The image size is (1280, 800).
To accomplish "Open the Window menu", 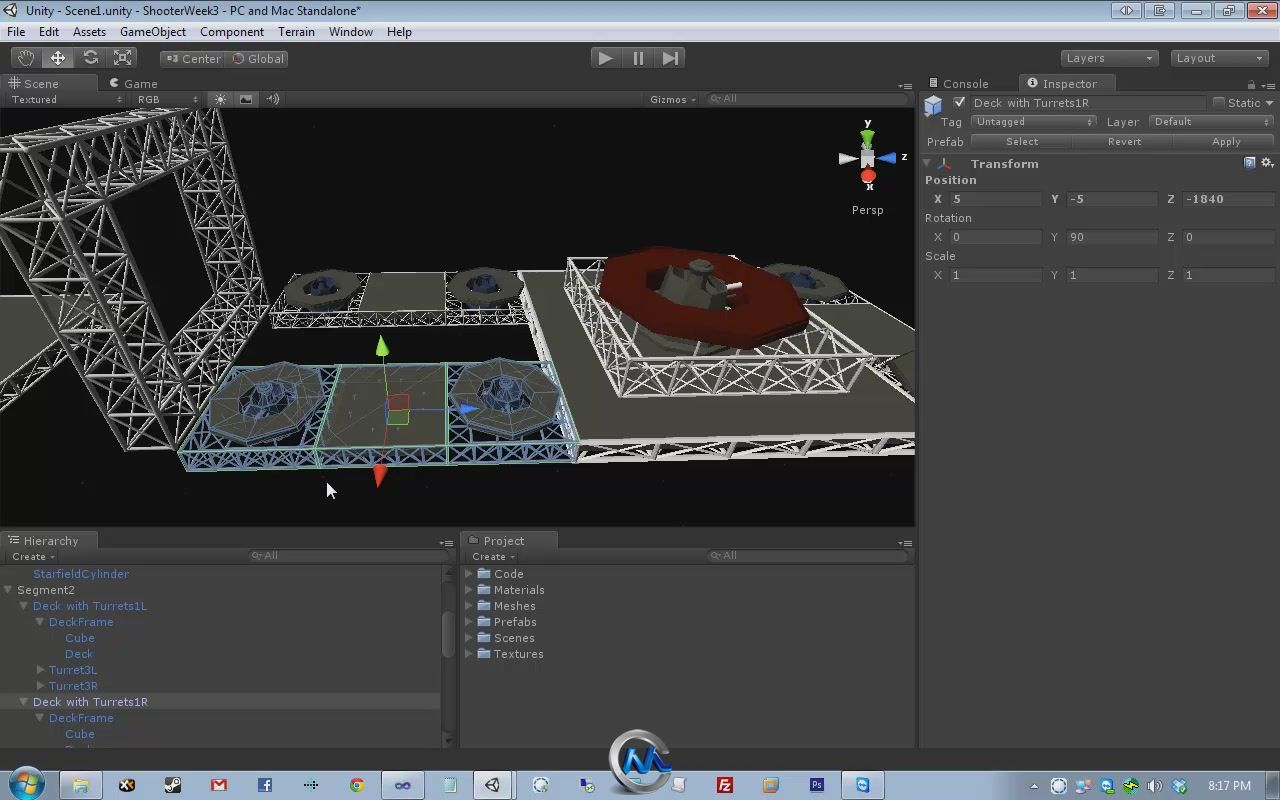I will point(351,32).
